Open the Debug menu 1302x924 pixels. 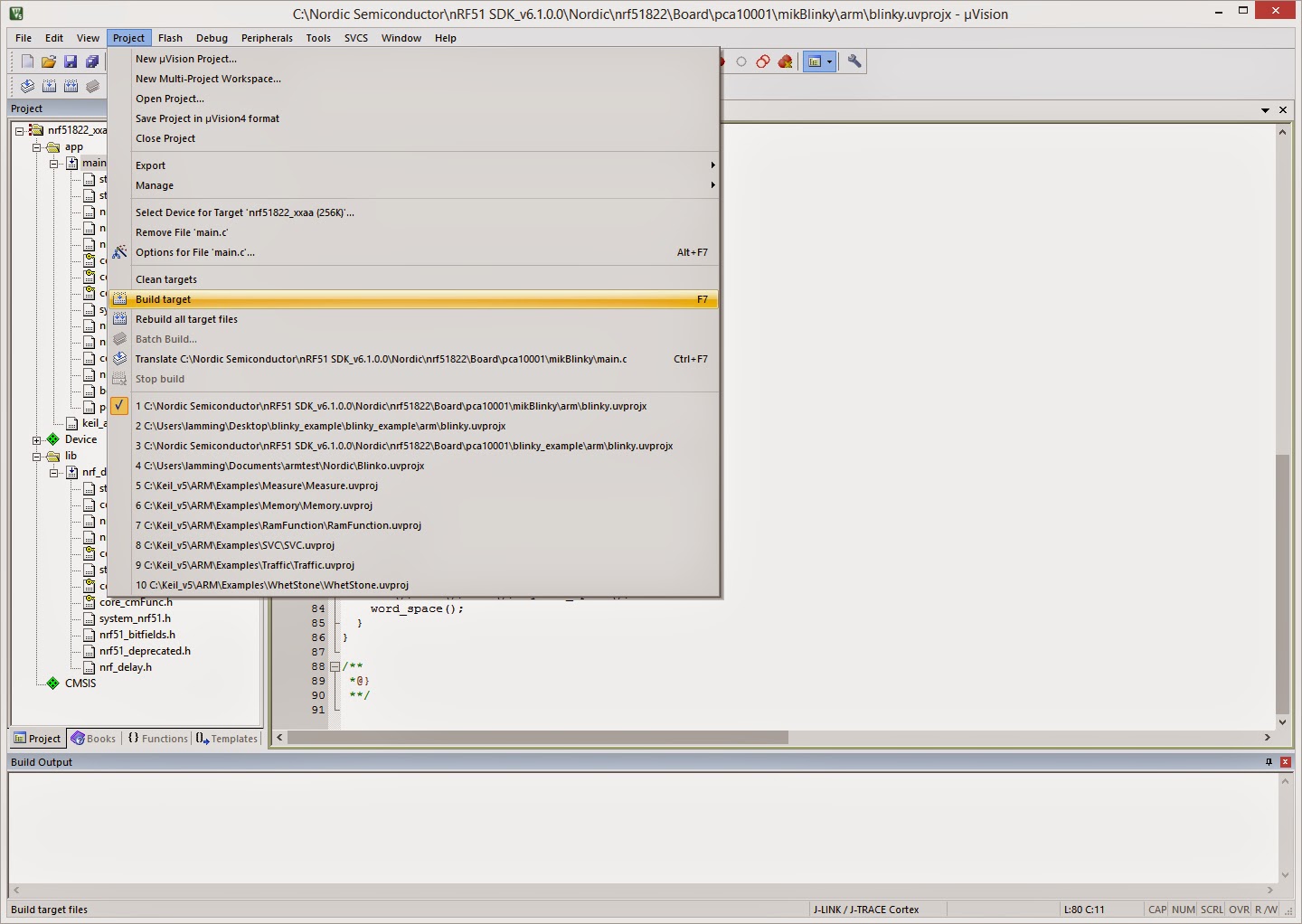(212, 38)
